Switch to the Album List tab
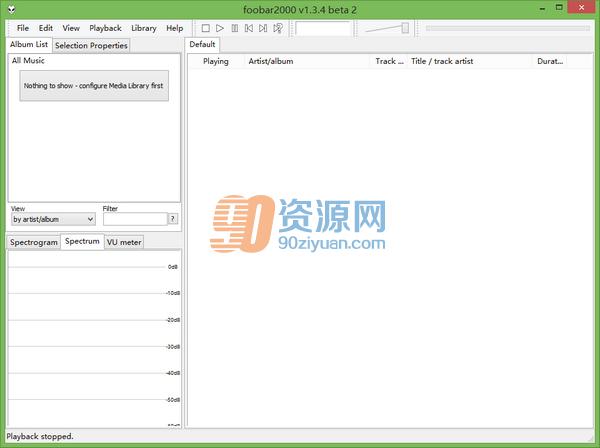This screenshot has width=600, height=448. 29,44
